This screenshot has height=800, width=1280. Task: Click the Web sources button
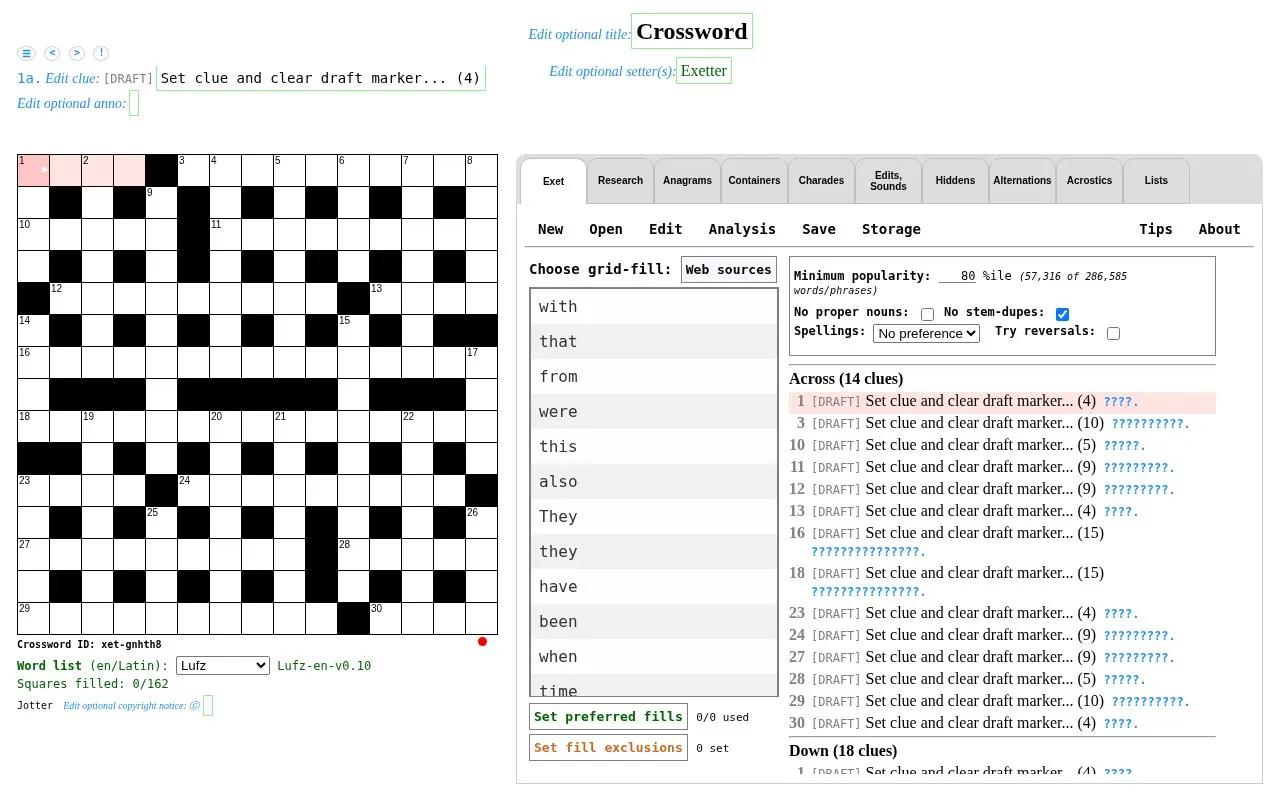tap(729, 270)
